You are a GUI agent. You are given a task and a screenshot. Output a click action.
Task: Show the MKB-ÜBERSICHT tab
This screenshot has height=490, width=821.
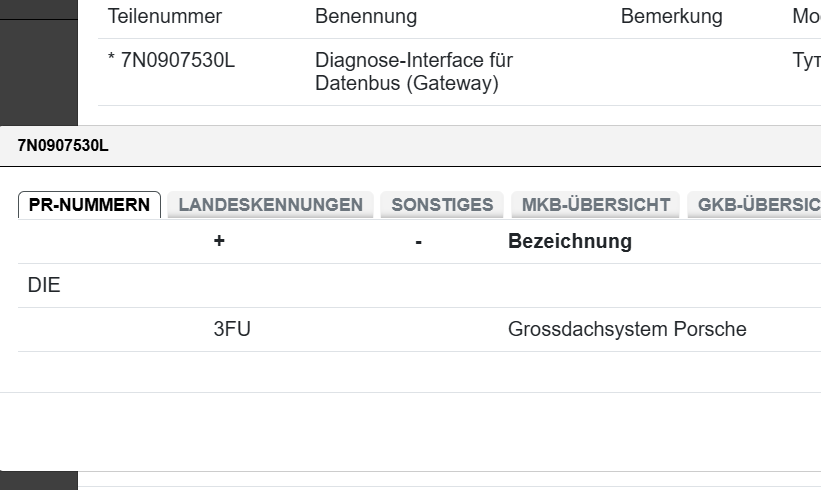[x=595, y=205]
